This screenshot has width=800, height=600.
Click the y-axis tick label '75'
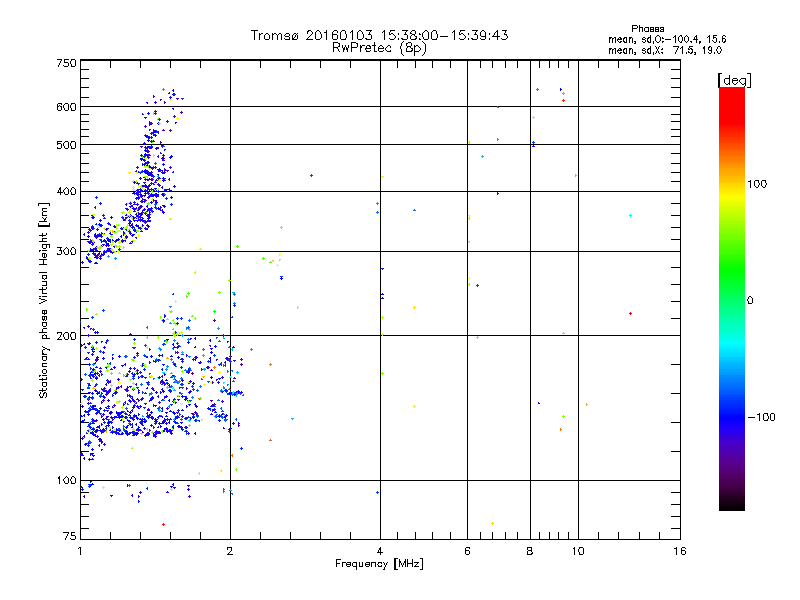70,536
